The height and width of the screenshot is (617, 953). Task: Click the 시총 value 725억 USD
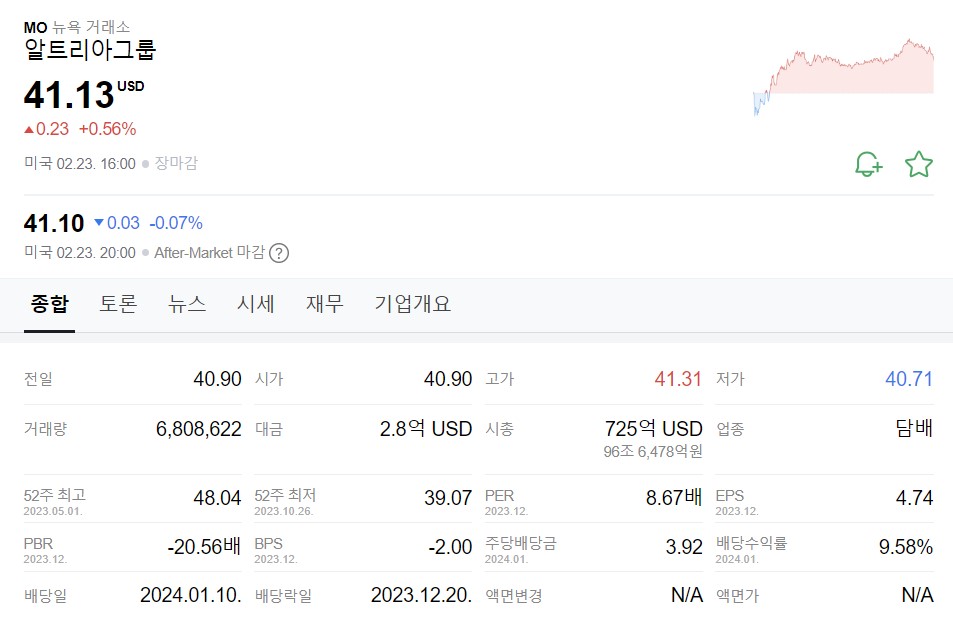tap(653, 429)
